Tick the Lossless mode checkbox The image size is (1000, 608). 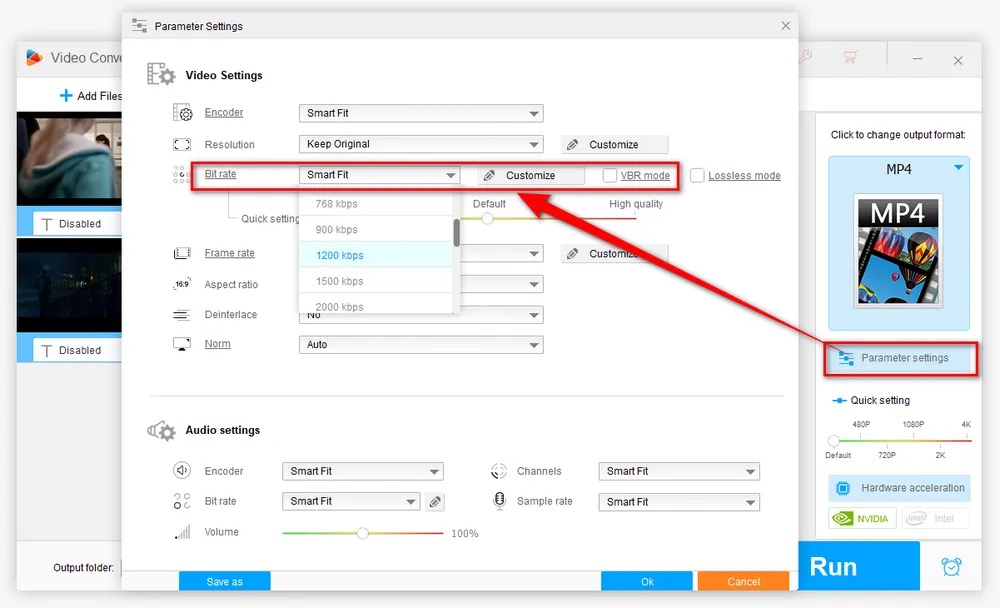pos(697,175)
